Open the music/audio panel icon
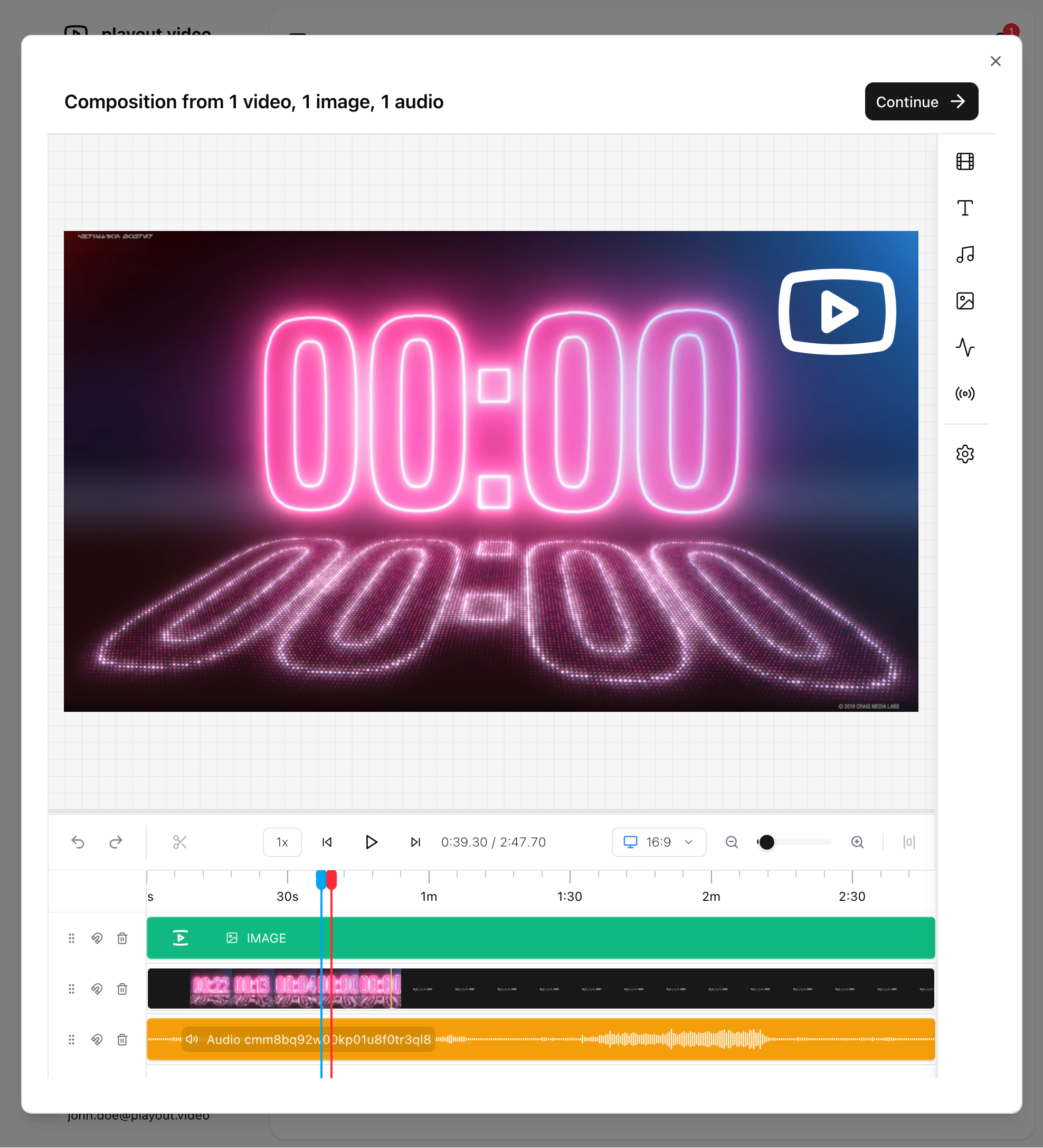Image resolution: width=1043 pixels, height=1148 pixels. click(964, 255)
